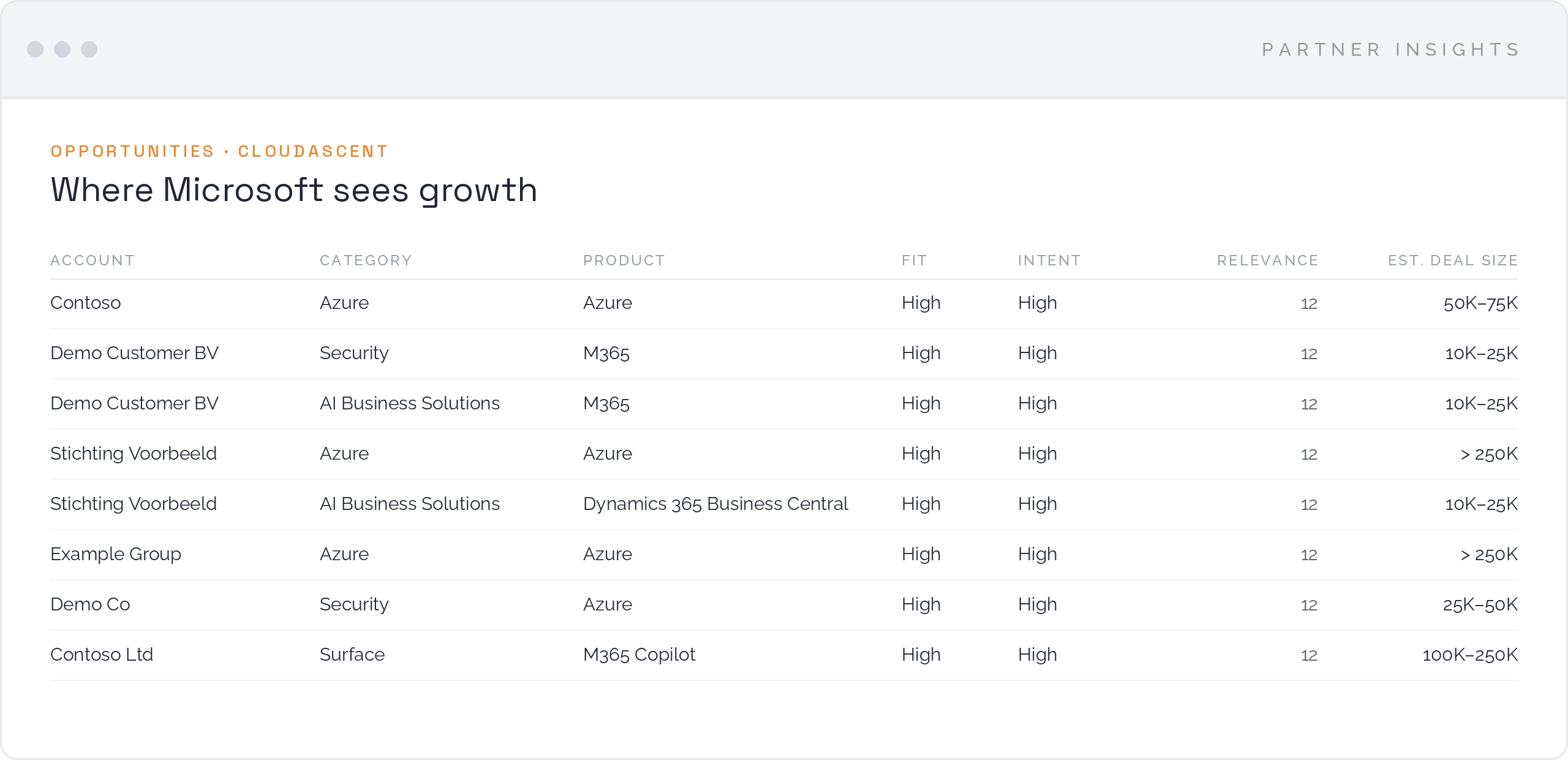Click AI Business Solutions in Stichting Voorbeeld row

(x=410, y=504)
